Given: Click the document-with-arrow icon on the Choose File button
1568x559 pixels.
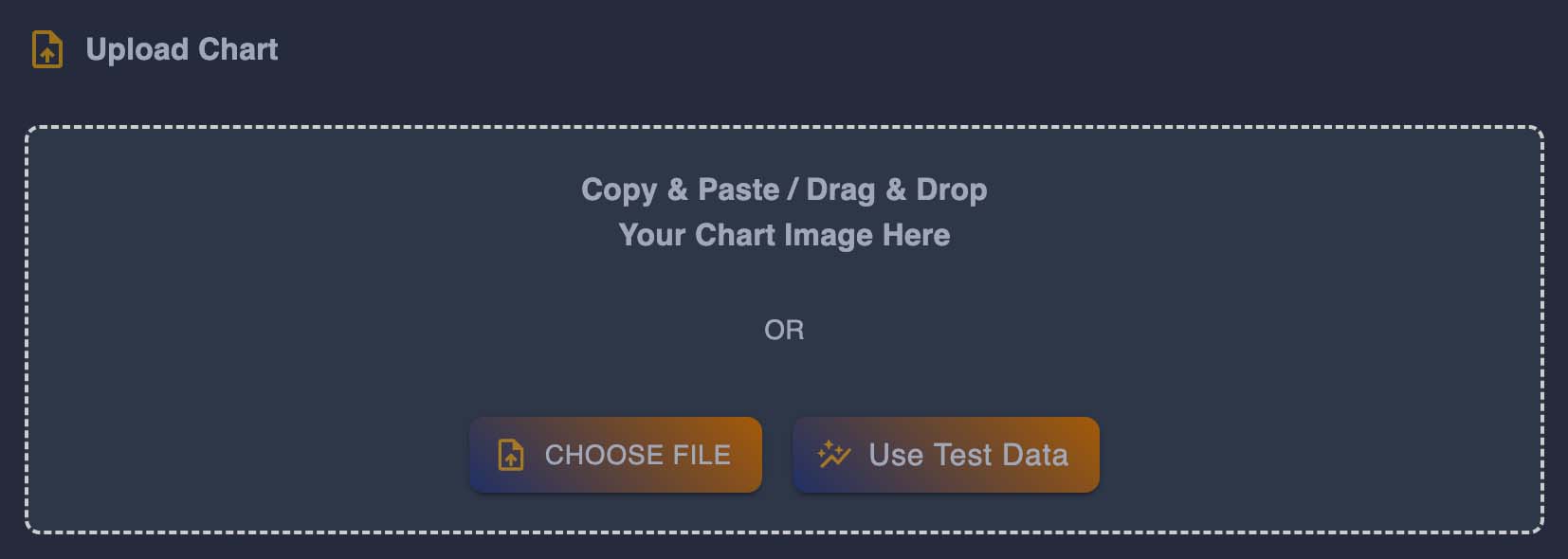Looking at the screenshot, I should point(511,455).
